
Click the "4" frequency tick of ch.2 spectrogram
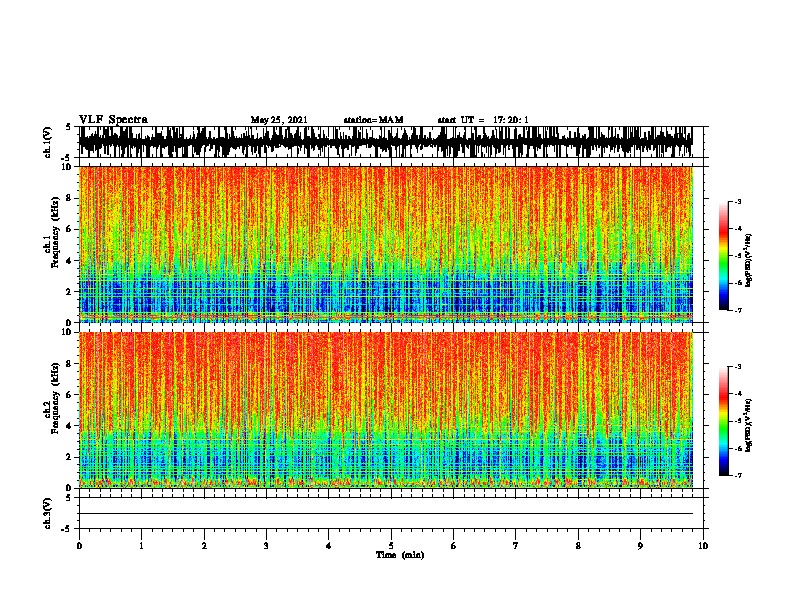71,426
